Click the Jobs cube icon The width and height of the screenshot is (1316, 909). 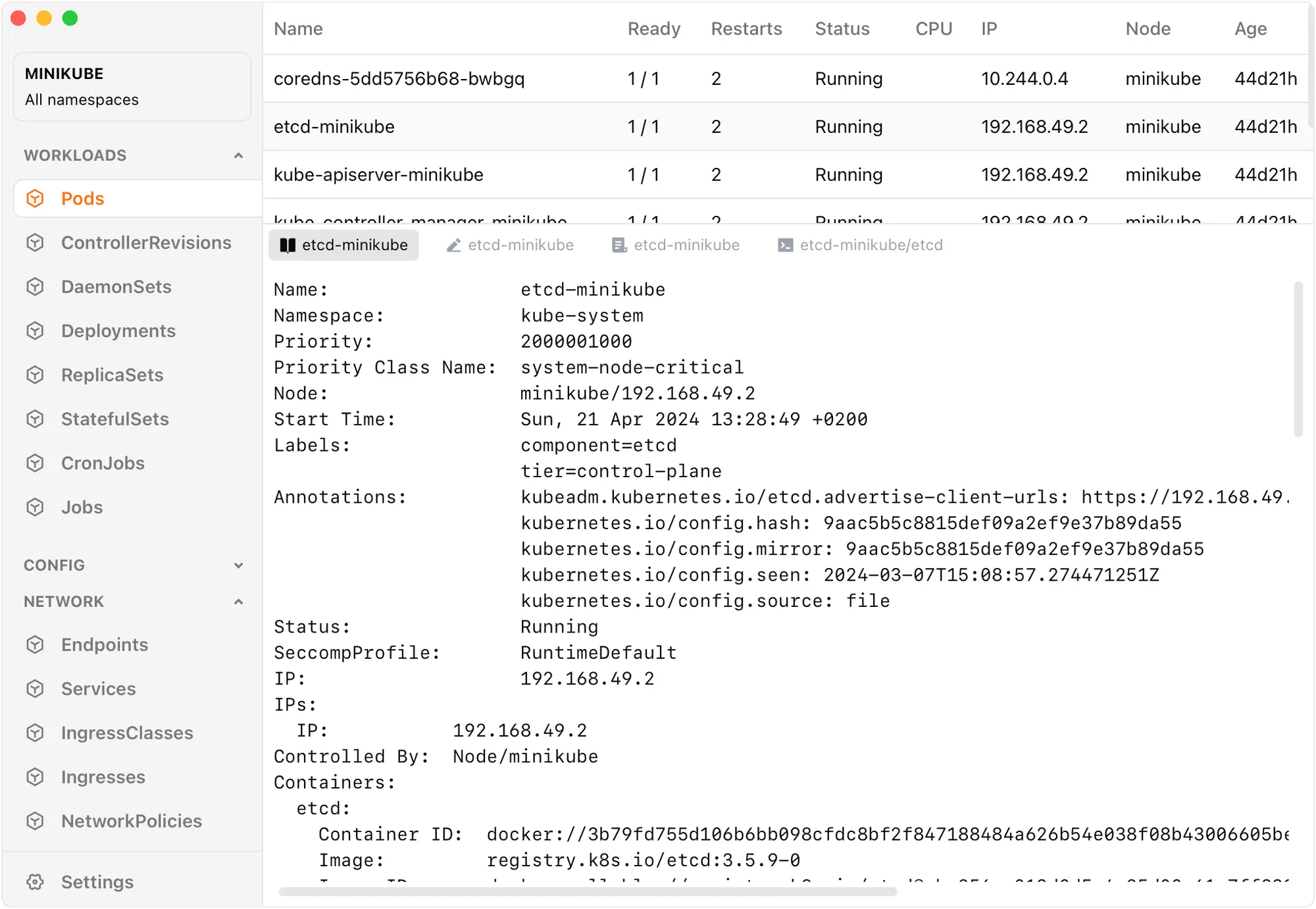pos(35,507)
